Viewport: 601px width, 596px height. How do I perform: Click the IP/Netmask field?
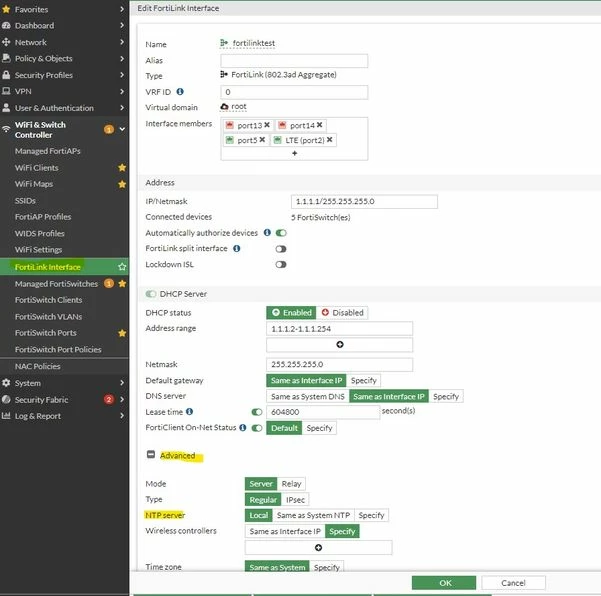pos(364,202)
